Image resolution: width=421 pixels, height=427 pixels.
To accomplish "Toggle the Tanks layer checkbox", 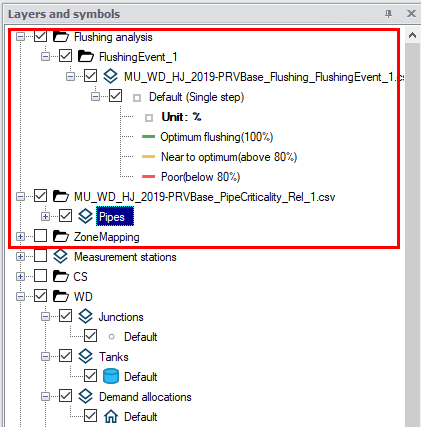I will (x=65, y=356).
